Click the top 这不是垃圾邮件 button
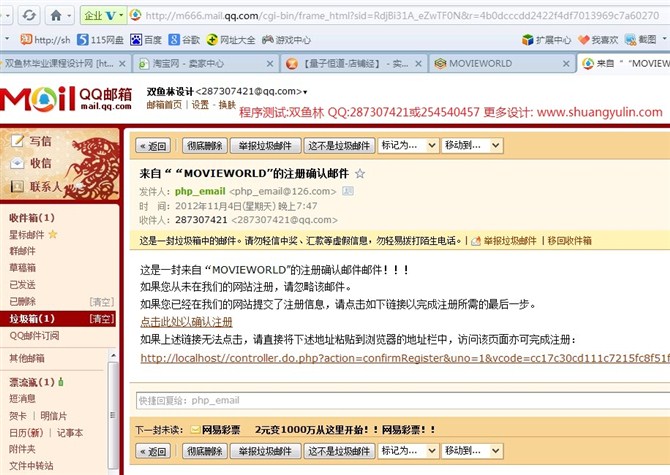The height and width of the screenshot is (475, 670). (339, 146)
